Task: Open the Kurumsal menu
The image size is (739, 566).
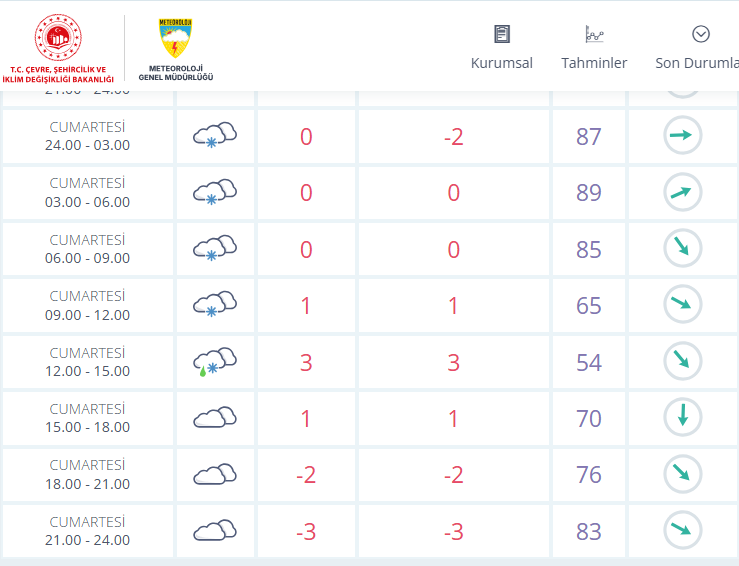Action: pyautogui.click(x=501, y=62)
